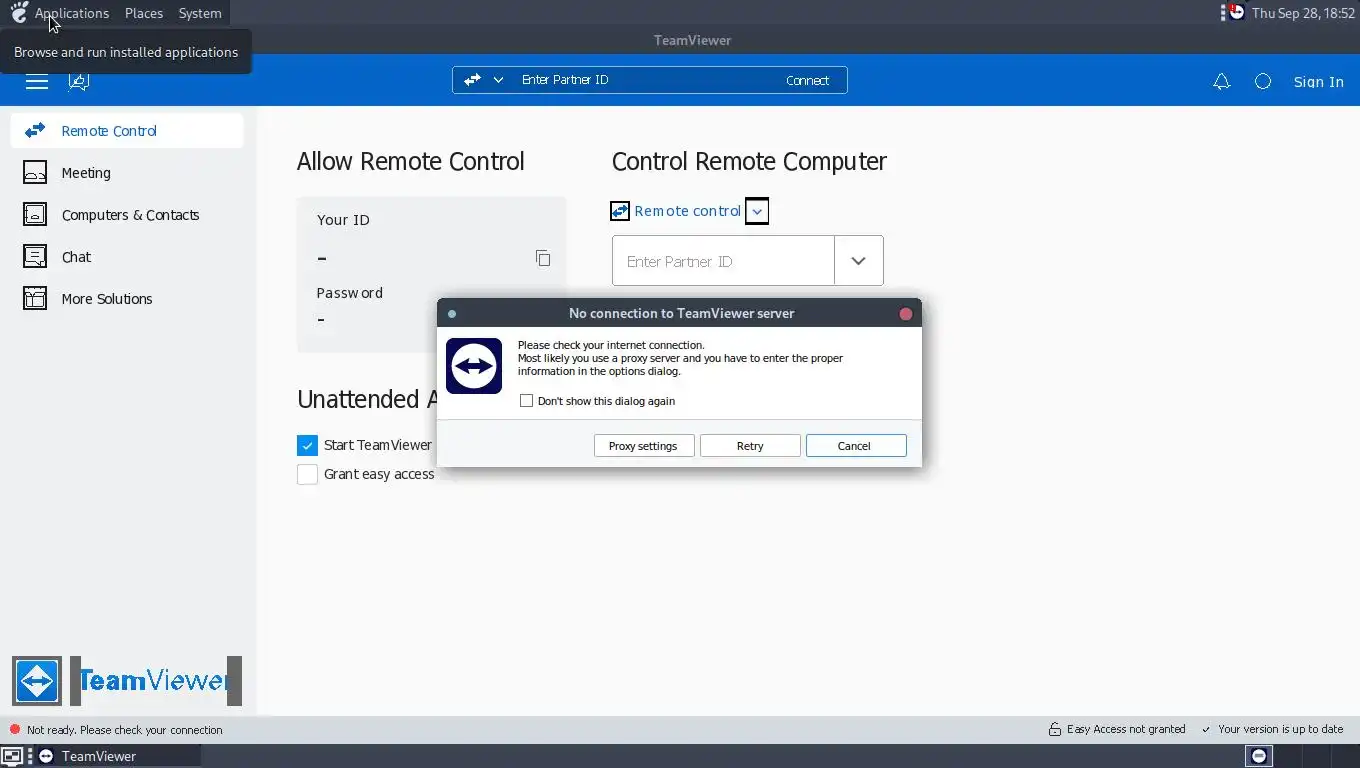
Task: Open the Partner ID history dropdown
Action: (x=859, y=261)
